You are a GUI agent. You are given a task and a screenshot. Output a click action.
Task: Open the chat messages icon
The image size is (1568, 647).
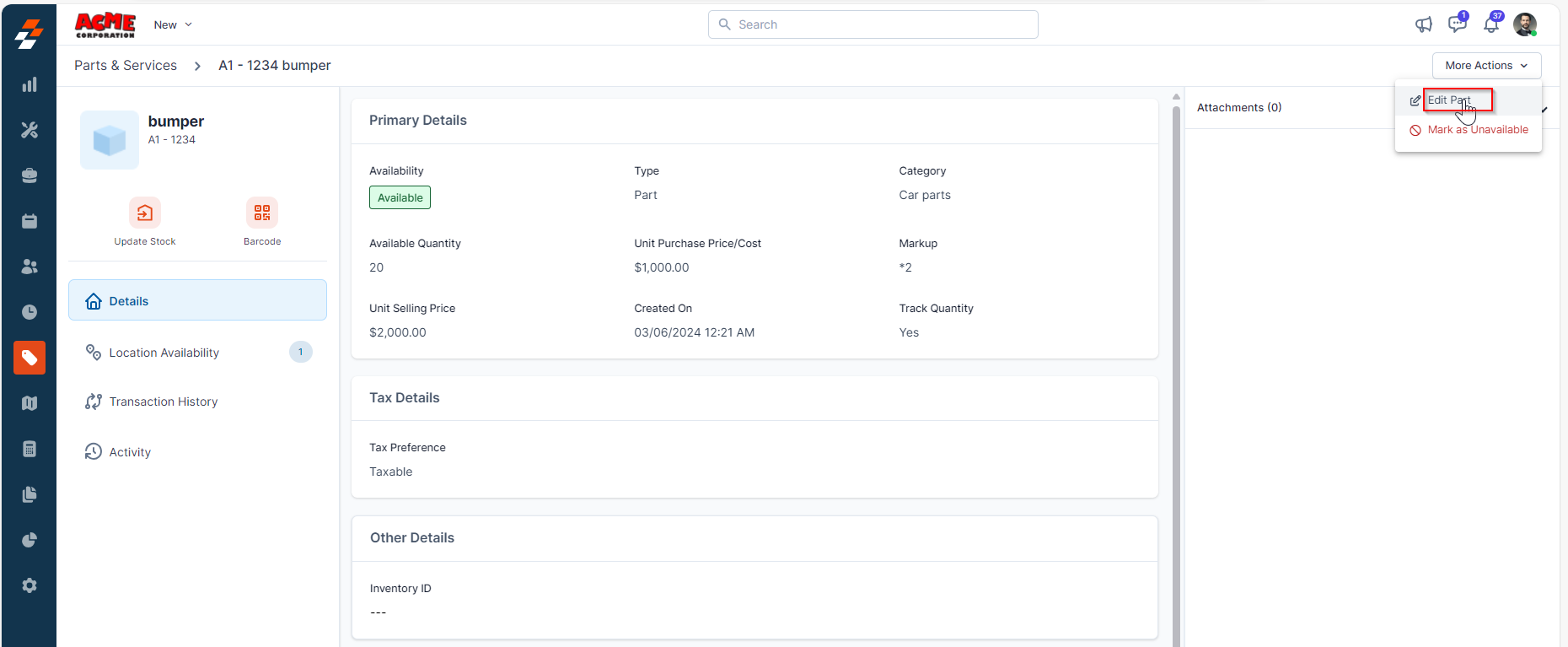[x=1457, y=24]
